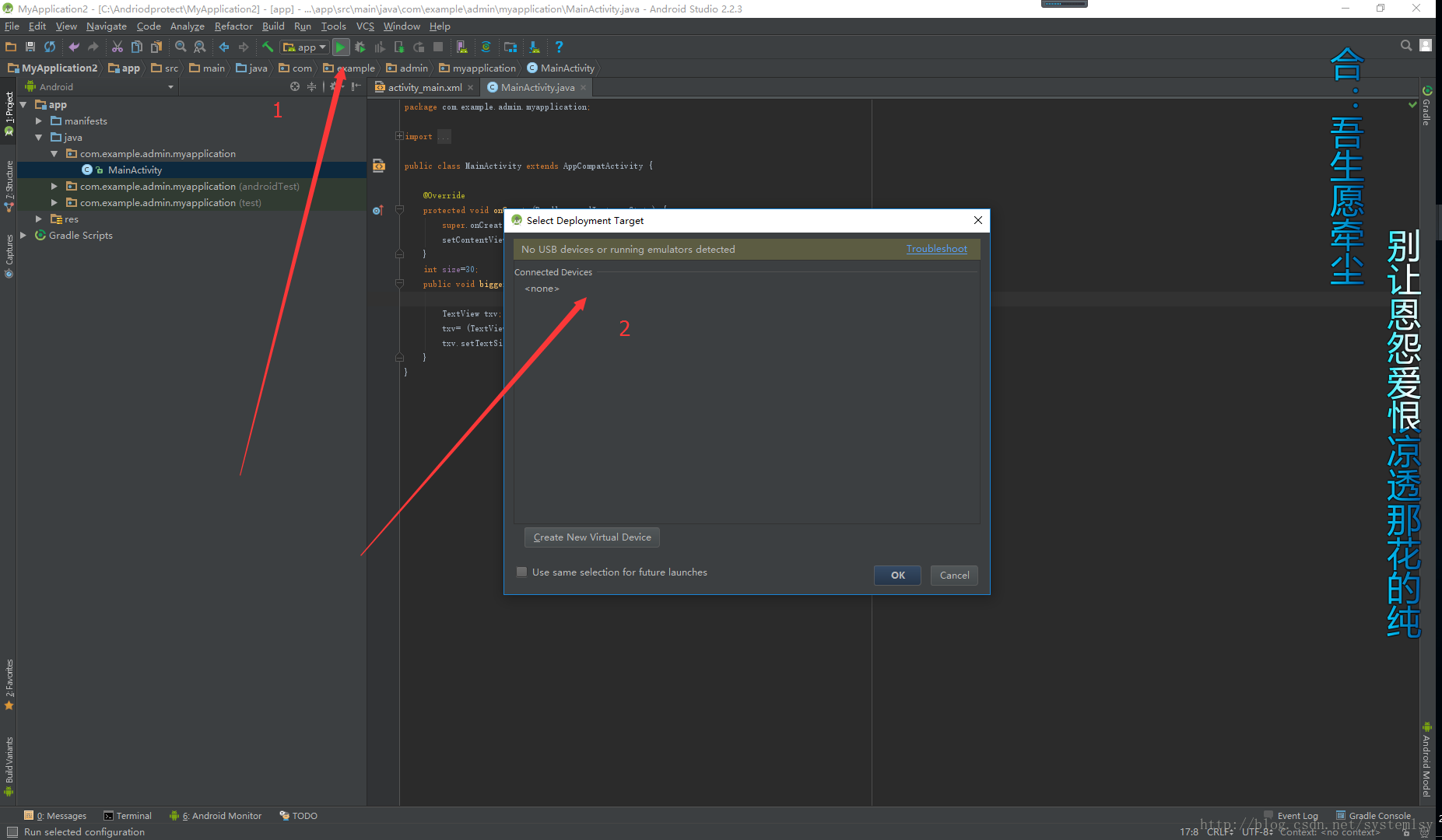Screen dimensions: 1442x840
Task: Expand the androidTest package node
Action: click(54, 186)
